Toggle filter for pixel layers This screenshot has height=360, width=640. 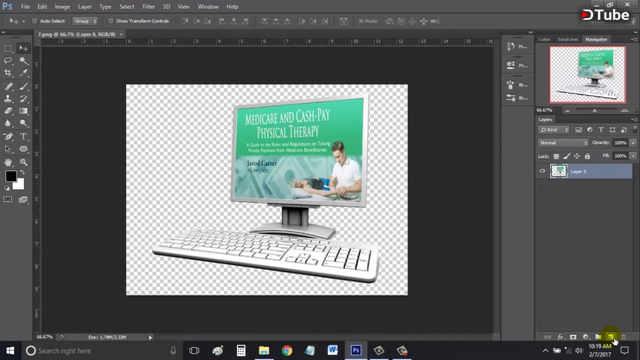[x=578, y=130]
